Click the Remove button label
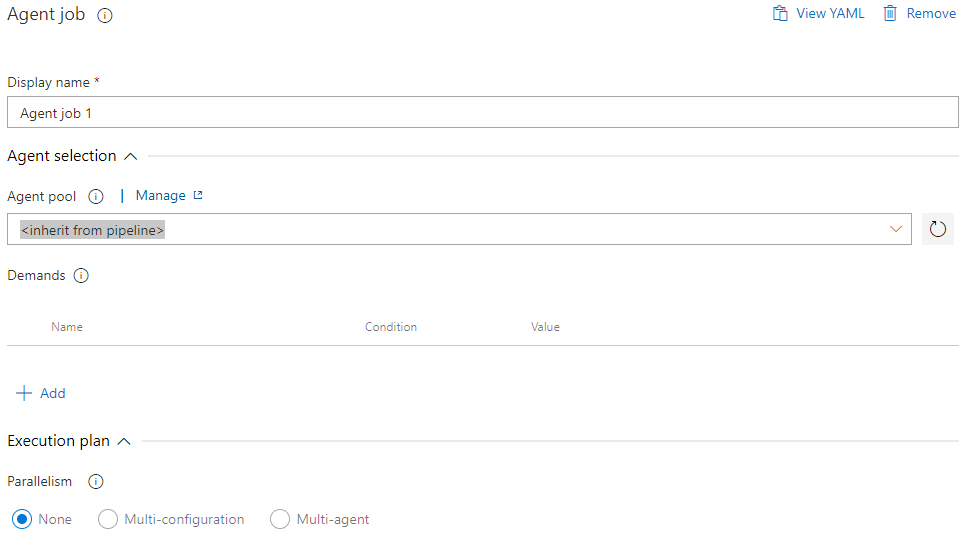The width and height of the screenshot is (969, 547). 931,14
